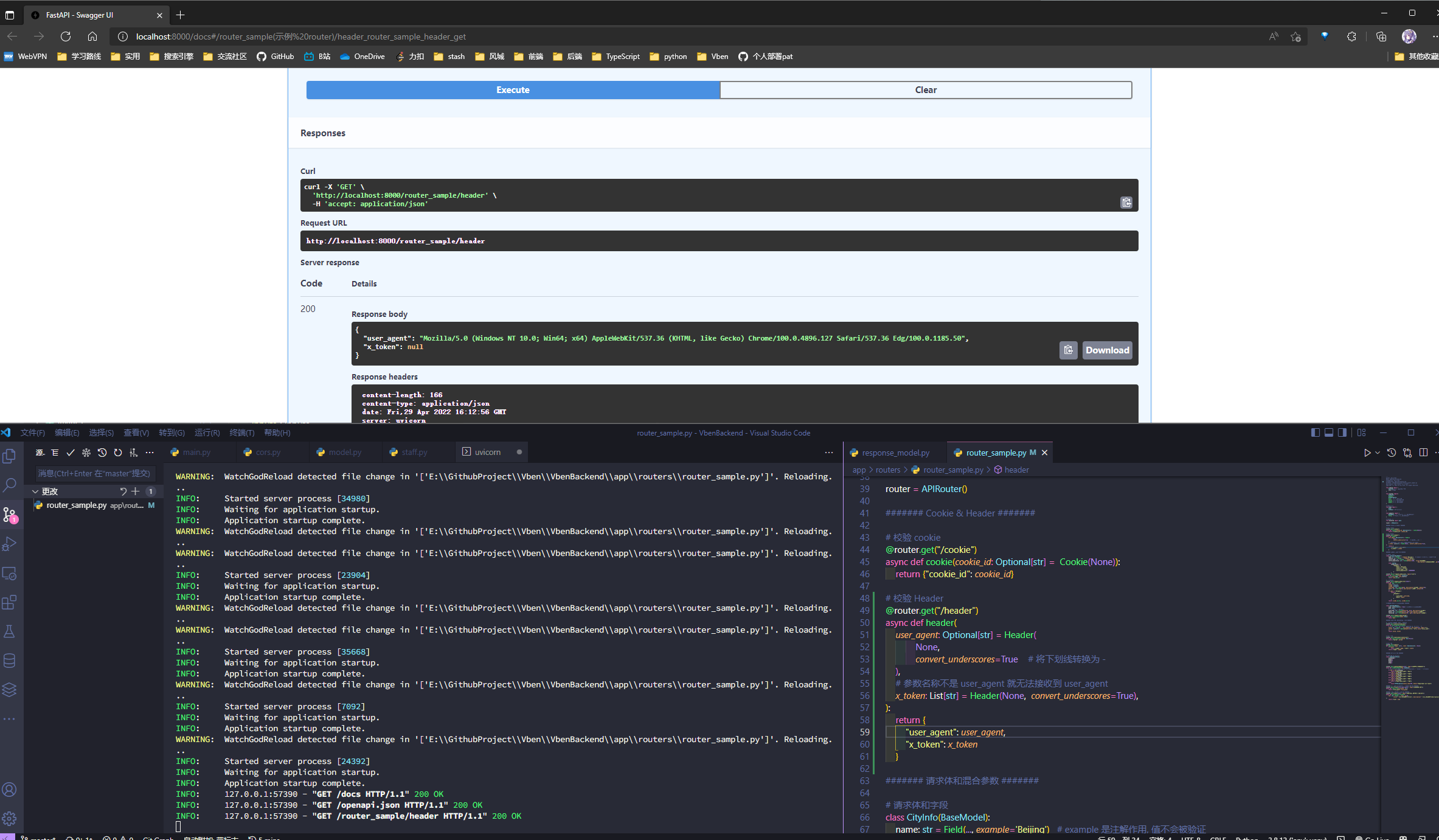Run Python file with play icon

(1367, 453)
